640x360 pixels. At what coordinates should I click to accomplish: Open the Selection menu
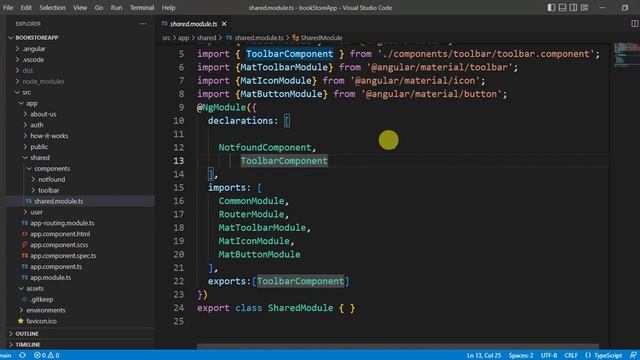[52, 7]
